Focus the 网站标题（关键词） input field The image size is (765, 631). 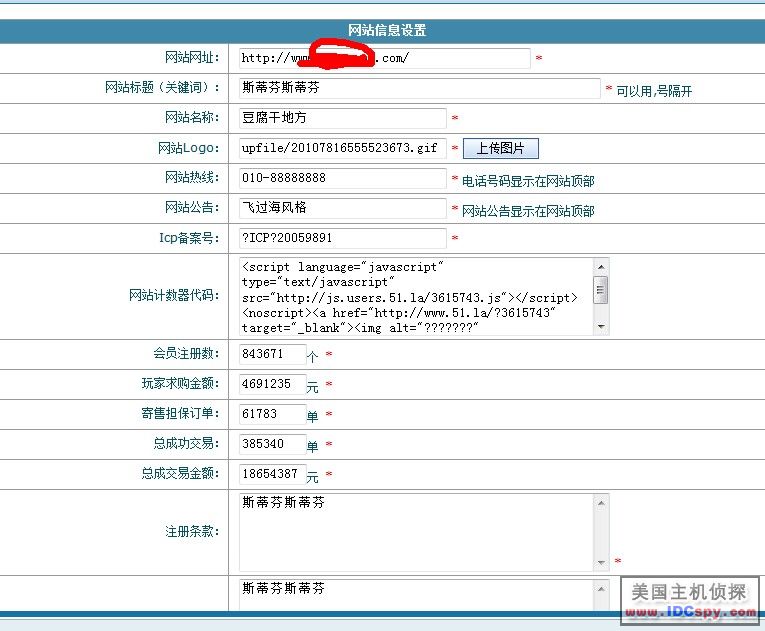coord(420,88)
